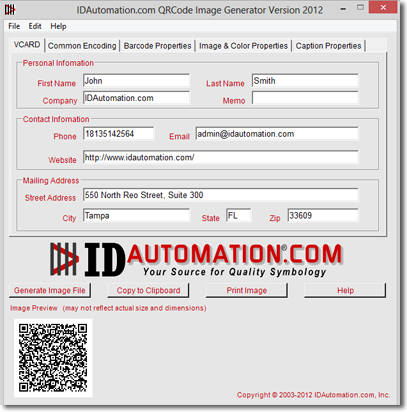407x412 pixels.
Task: Click the Copyright 2003-2012 IDAutomation.com text
Action: pos(313,395)
